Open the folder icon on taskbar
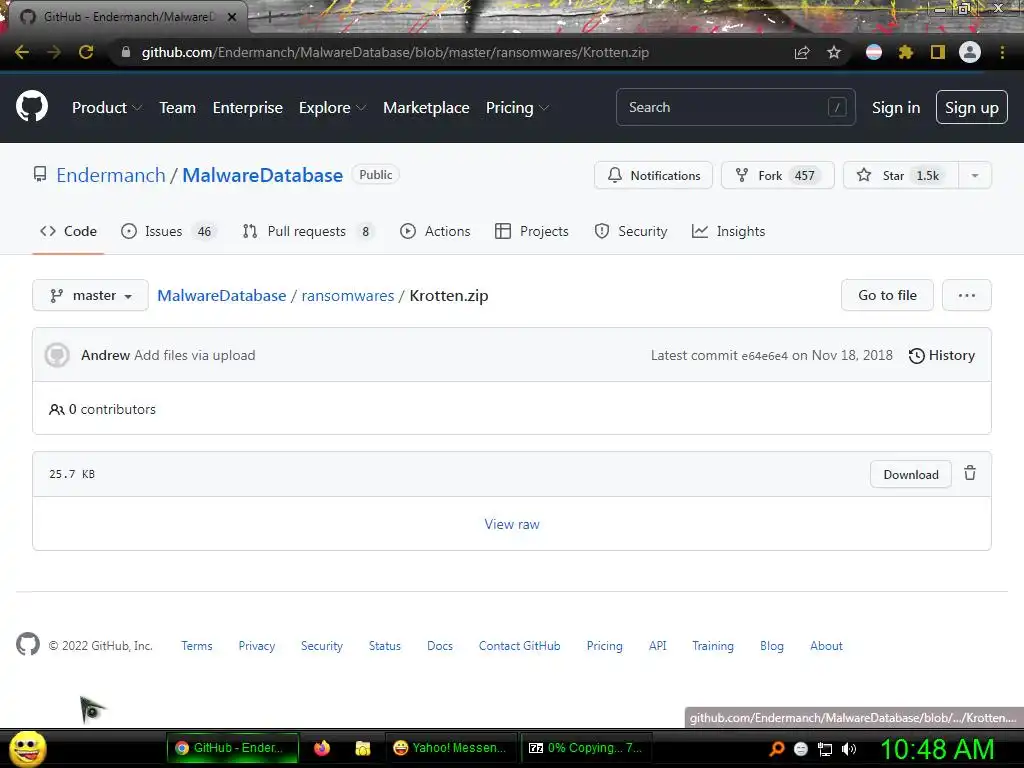Screen dimensions: 1024x768 [x=362, y=748]
